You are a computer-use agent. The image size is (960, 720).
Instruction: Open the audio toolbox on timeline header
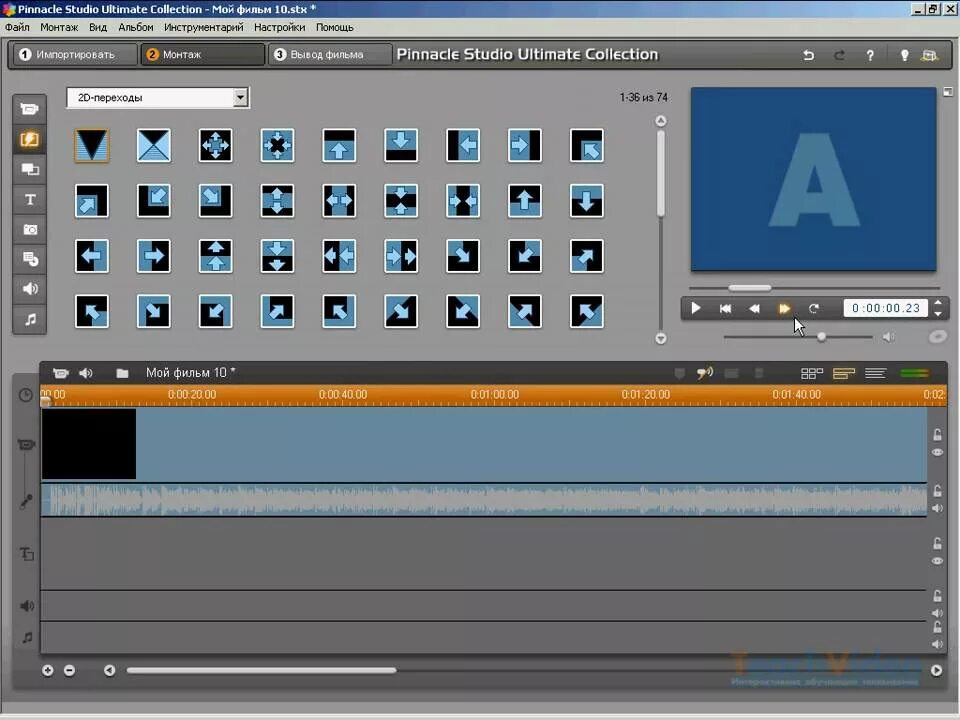click(86, 373)
